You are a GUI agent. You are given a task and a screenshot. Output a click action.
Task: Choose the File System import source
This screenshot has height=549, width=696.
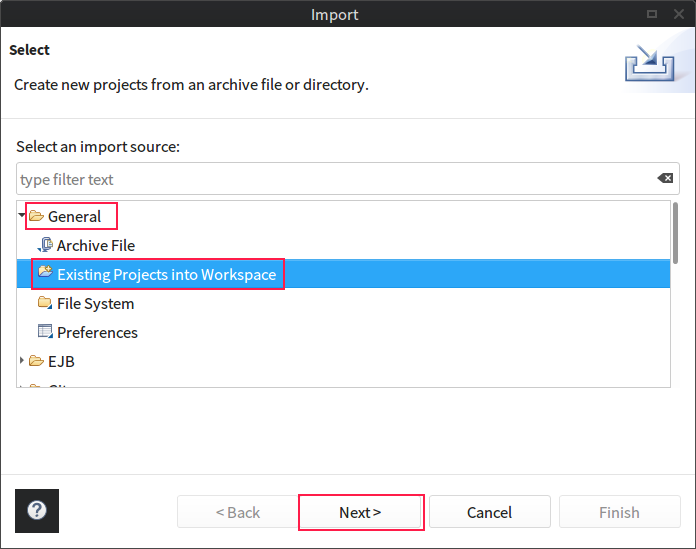point(95,304)
